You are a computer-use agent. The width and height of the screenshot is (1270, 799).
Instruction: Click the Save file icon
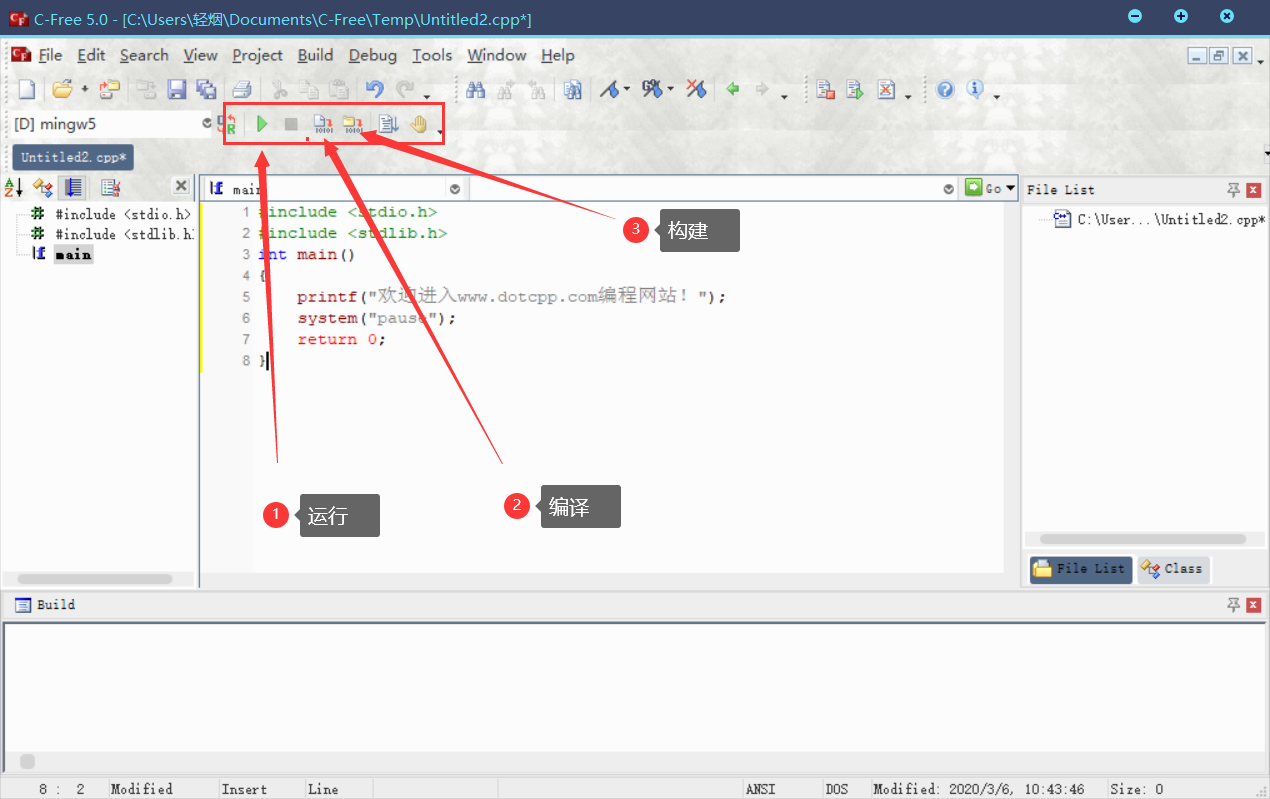click(177, 90)
